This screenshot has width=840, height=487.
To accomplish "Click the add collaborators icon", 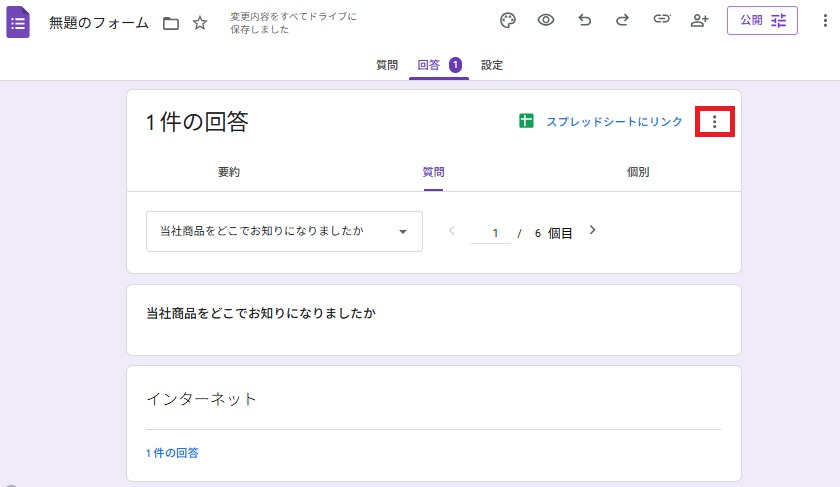I will 699,20.
